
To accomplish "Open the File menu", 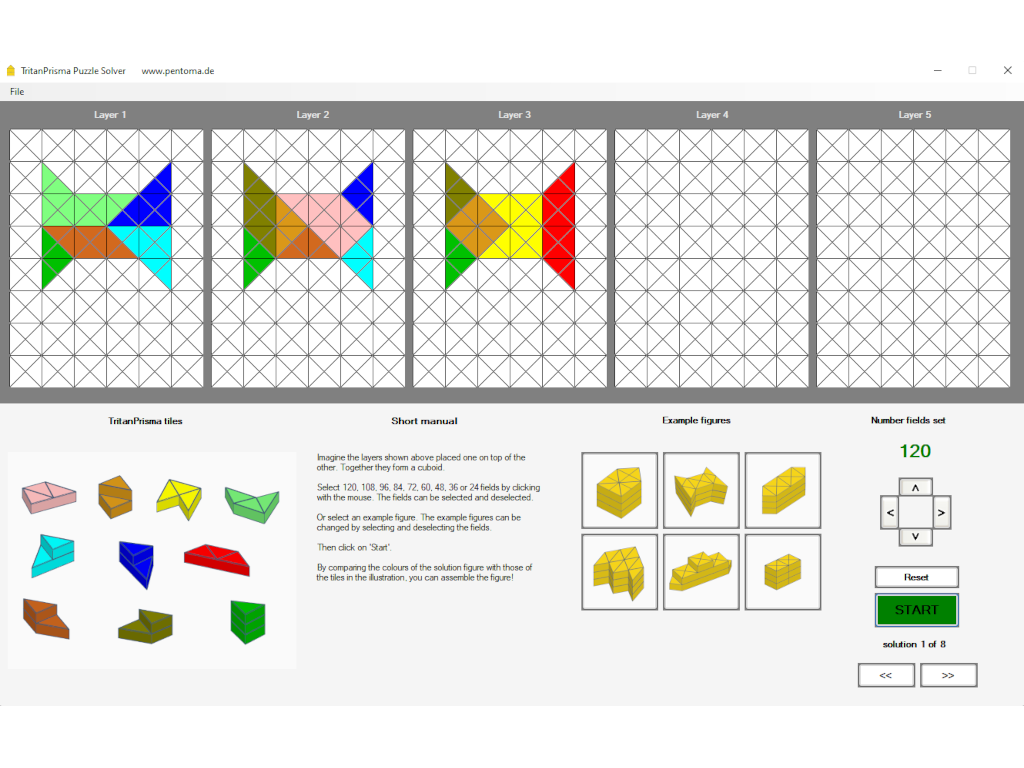I will (17, 92).
